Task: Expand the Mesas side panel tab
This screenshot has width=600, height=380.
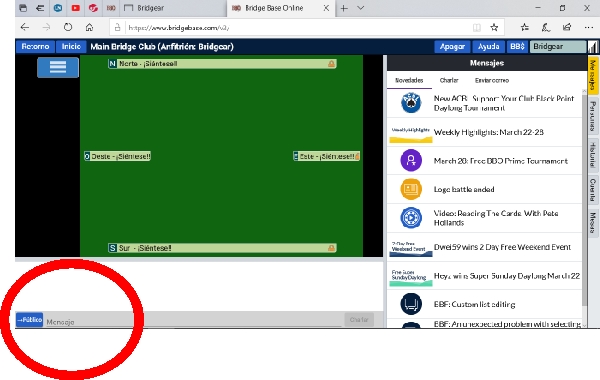Action: (592, 223)
